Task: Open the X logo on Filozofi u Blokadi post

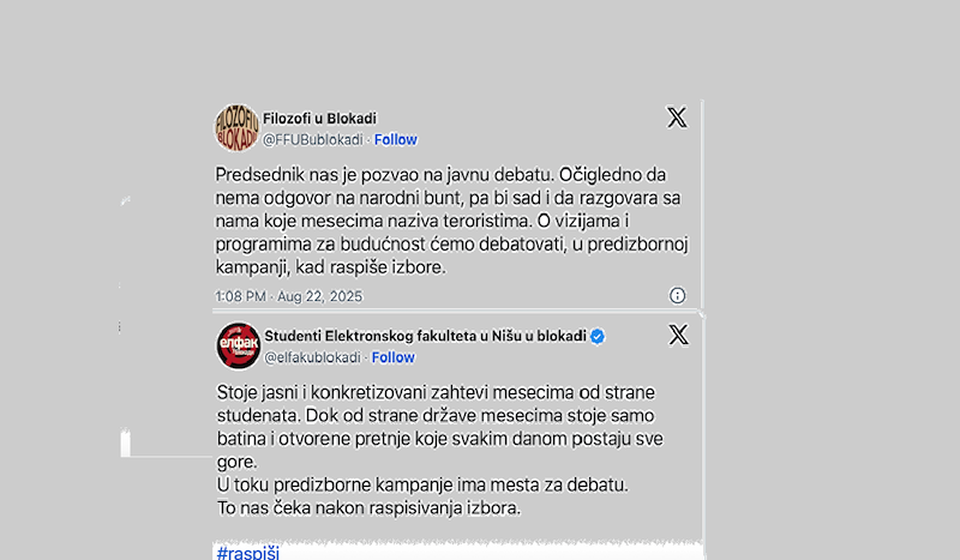Action: [x=677, y=117]
